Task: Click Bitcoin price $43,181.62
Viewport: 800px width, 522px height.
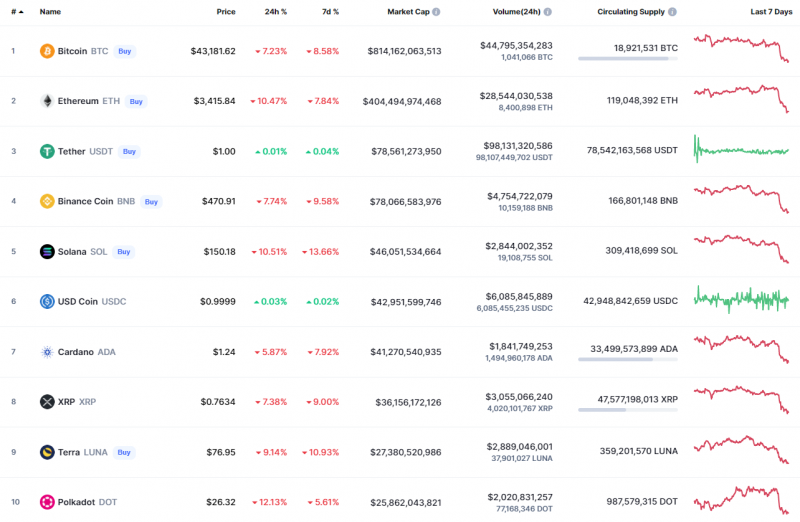Action: 213,51
